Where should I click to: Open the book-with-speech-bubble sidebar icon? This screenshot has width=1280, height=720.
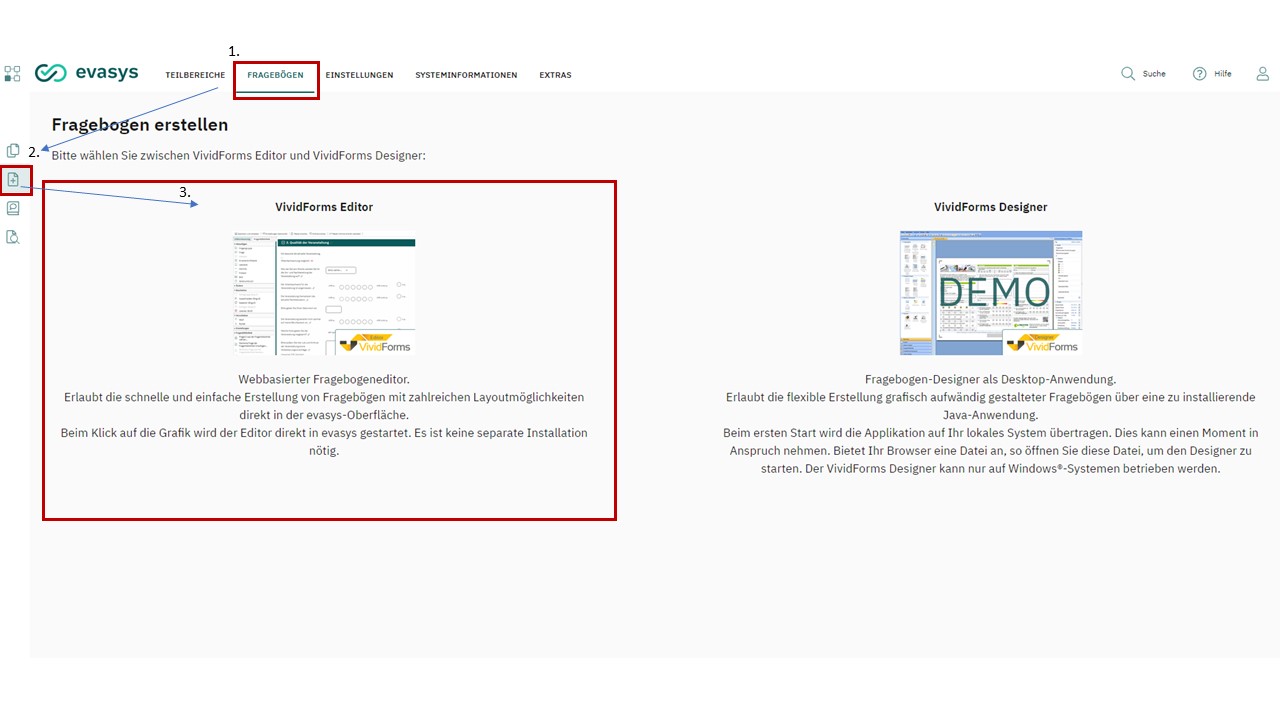point(13,208)
